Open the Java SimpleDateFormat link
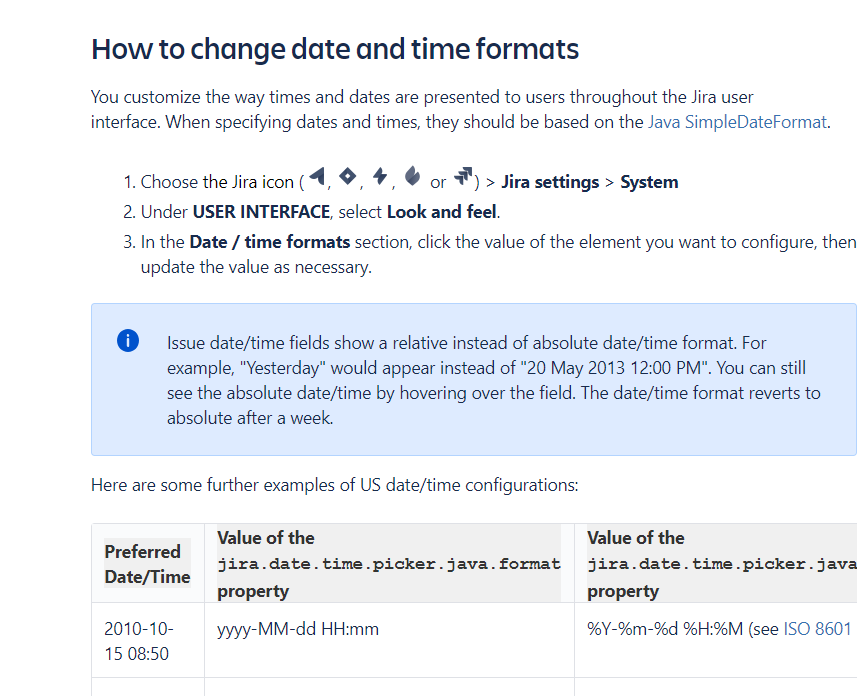The height and width of the screenshot is (696, 868). click(737, 122)
